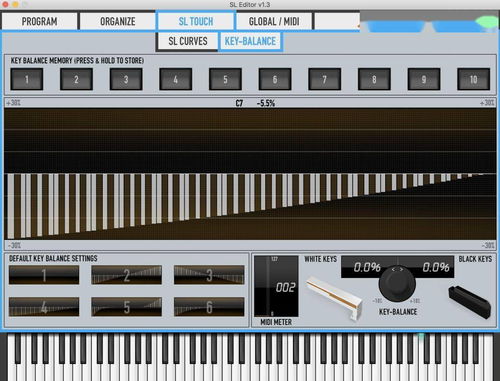Recall key balance memory 6
The image size is (500, 381).
tap(275, 79)
